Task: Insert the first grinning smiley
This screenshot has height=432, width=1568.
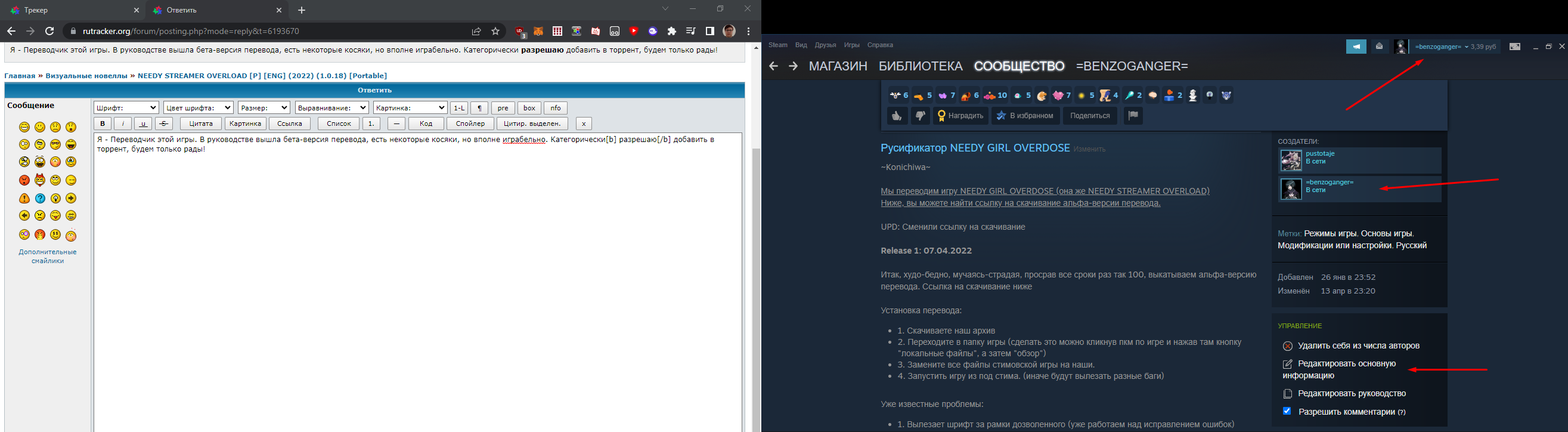Action: point(24,126)
